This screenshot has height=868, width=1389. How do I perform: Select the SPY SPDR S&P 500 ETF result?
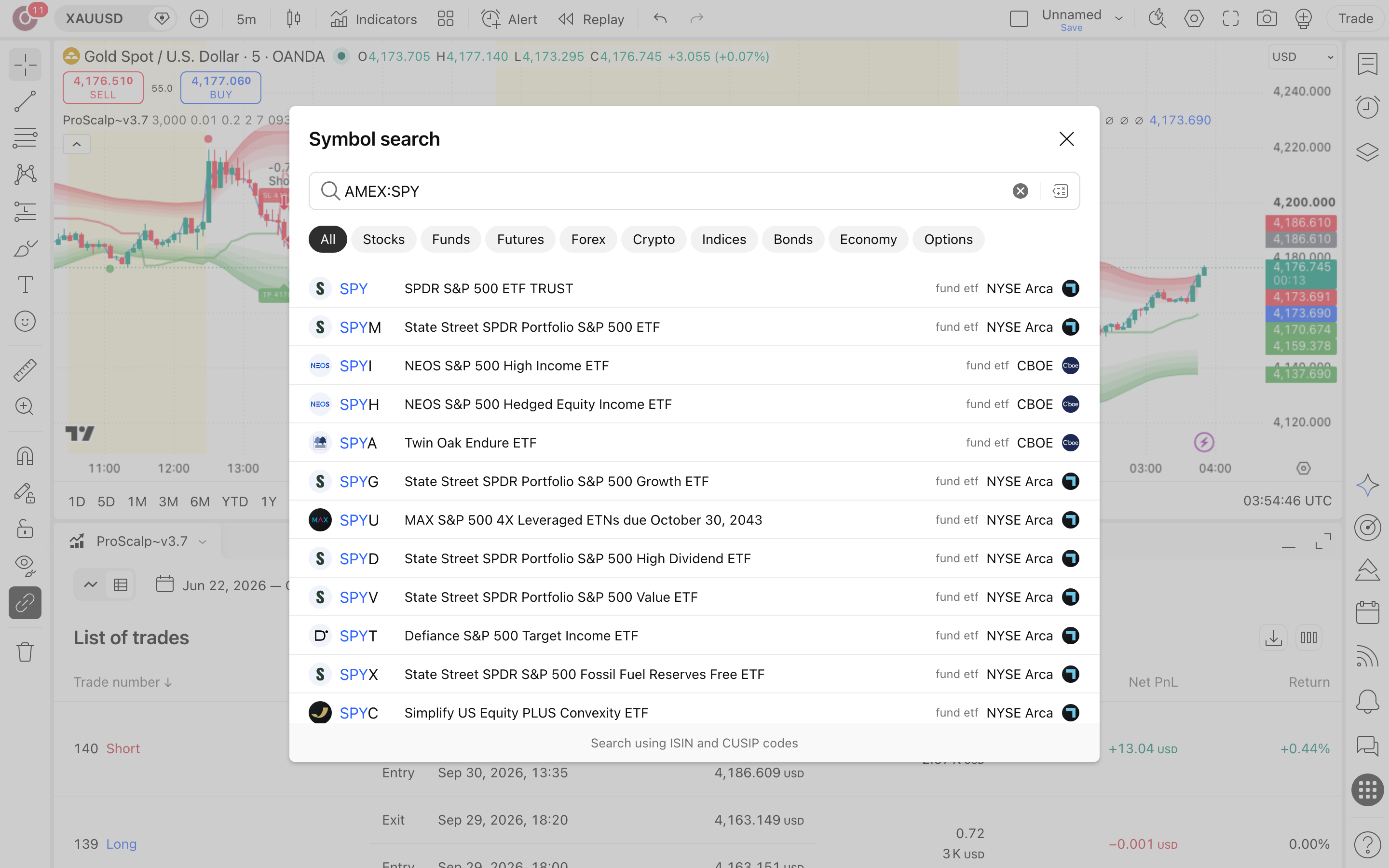click(x=694, y=288)
